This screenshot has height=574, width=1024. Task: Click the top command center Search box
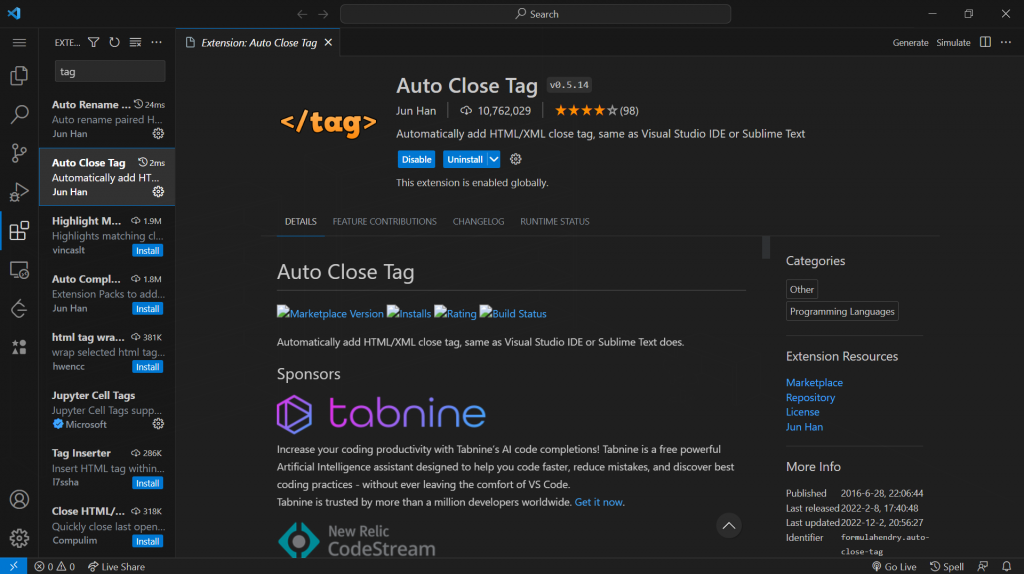tap(536, 14)
